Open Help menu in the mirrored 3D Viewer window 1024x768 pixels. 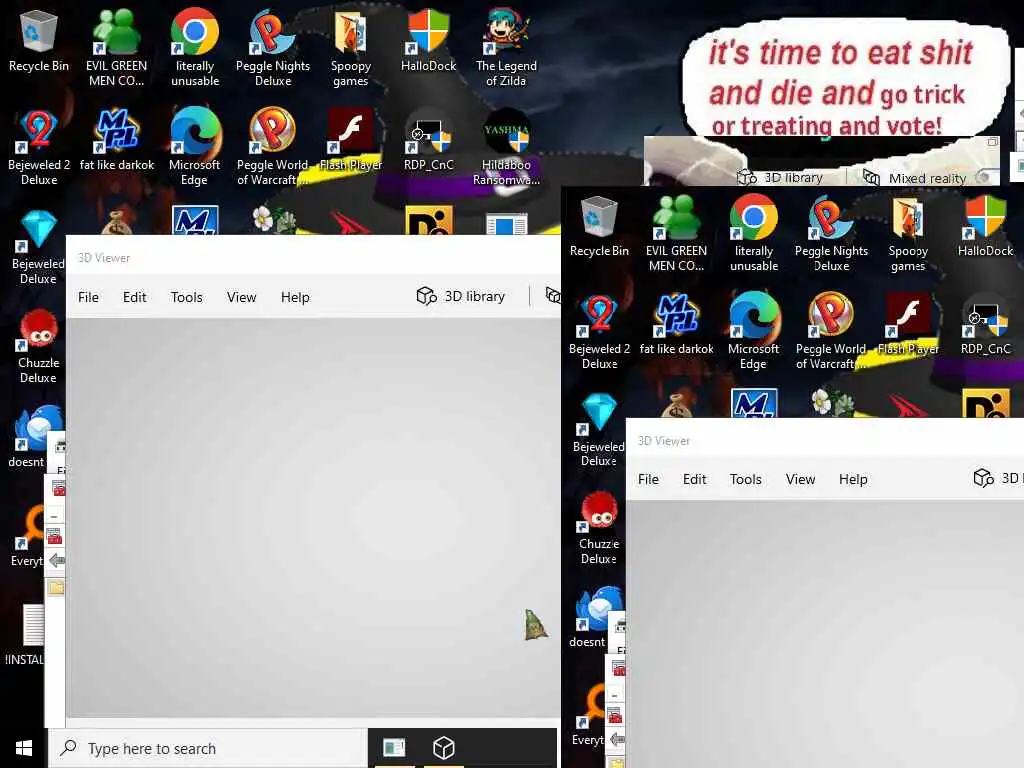[x=853, y=479]
